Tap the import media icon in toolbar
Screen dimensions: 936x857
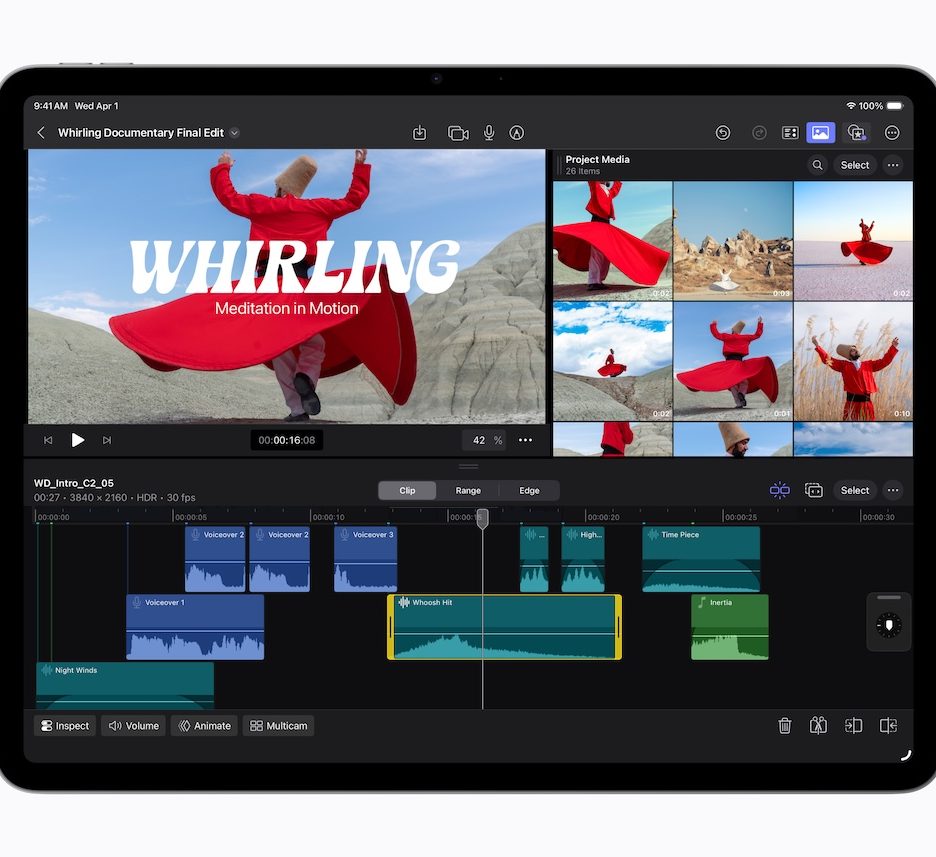point(420,133)
